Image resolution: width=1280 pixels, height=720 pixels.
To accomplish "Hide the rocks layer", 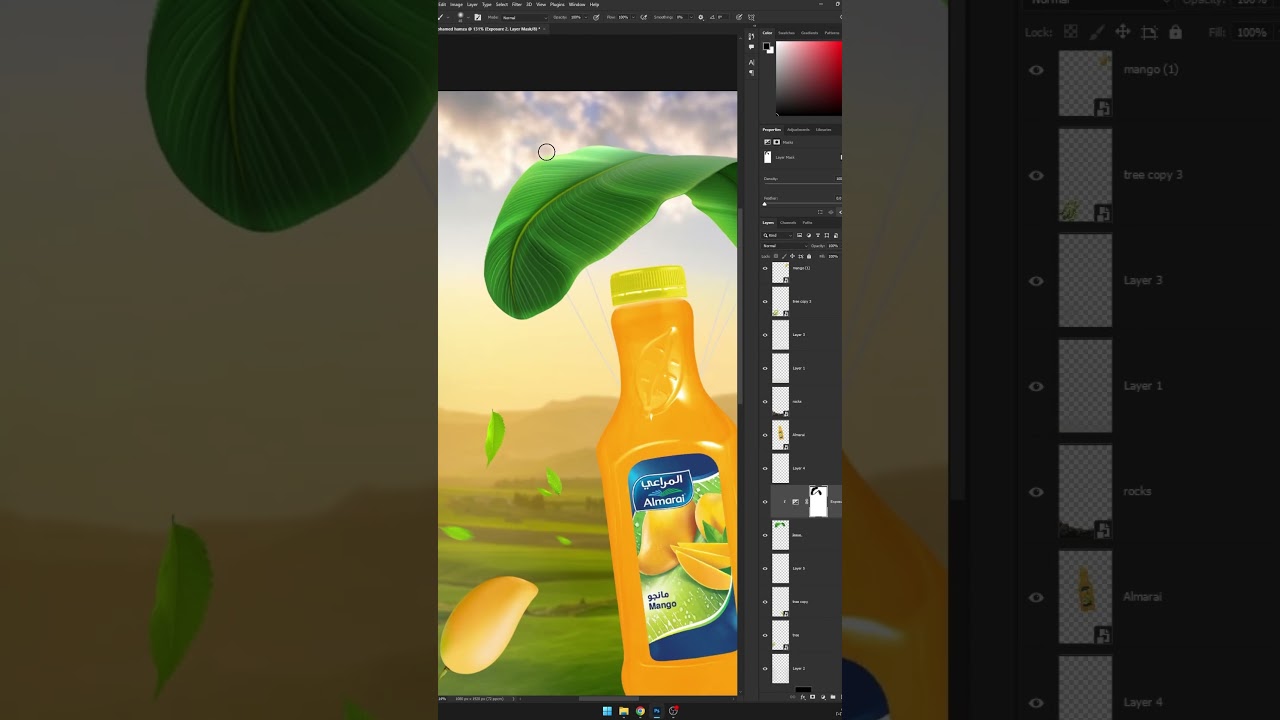I will [765, 401].
